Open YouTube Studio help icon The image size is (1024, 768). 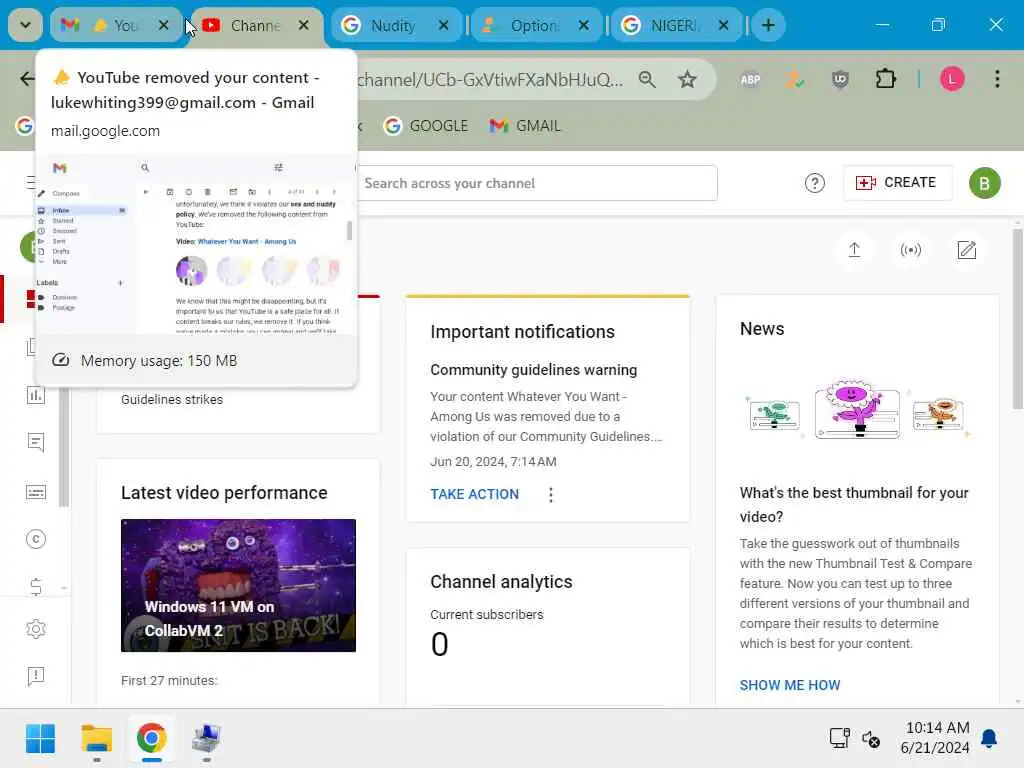(x=814, y=183)
